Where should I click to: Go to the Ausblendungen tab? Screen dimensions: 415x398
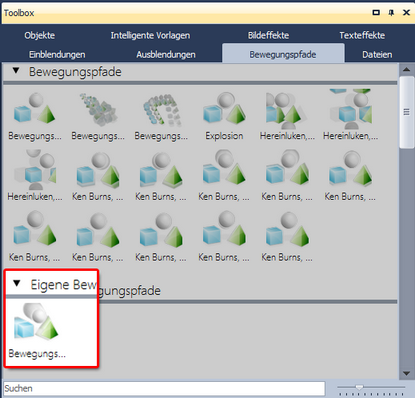[x=166, y=54]
